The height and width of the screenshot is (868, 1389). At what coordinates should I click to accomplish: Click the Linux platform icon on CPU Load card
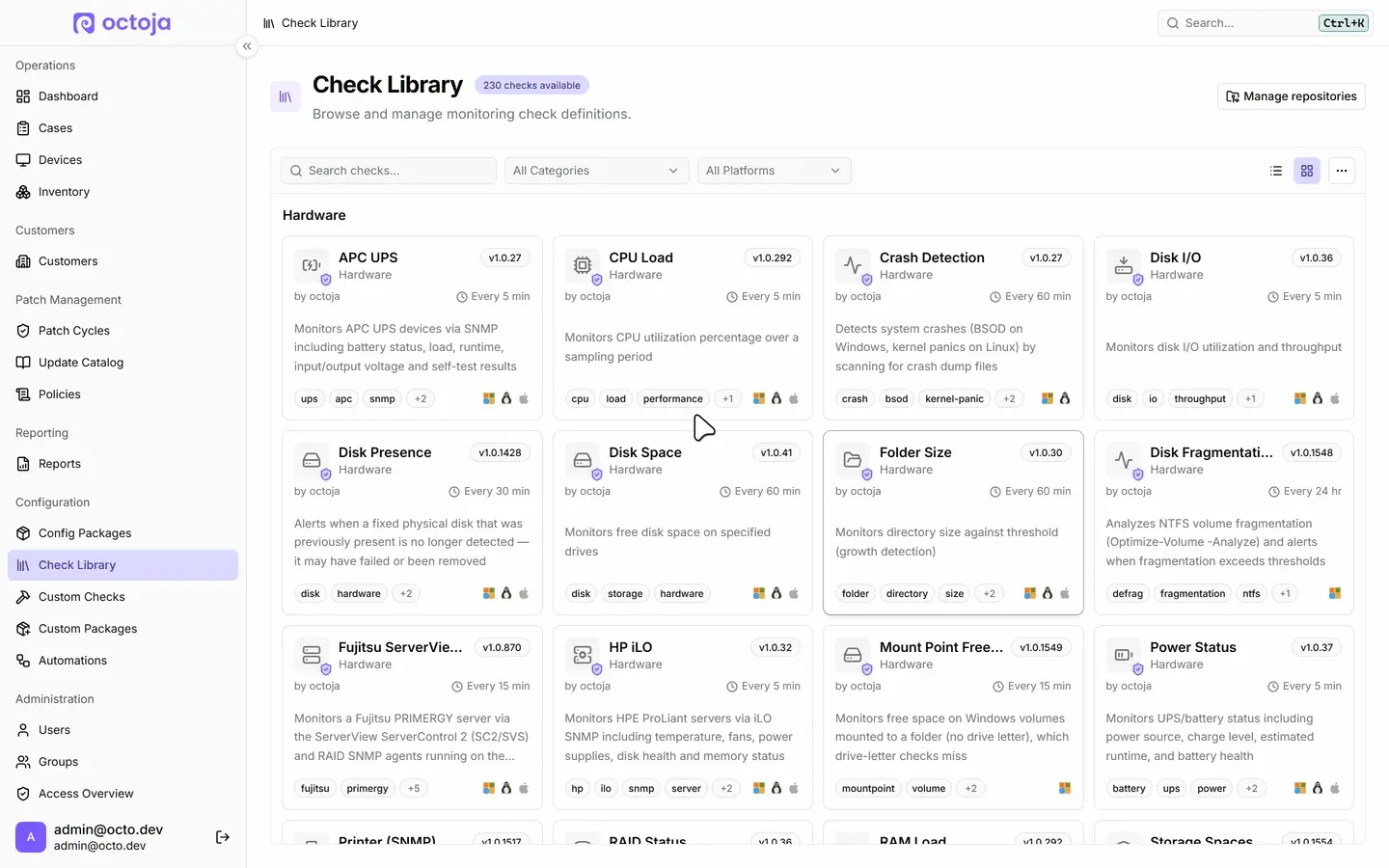pyautogui.click(x=776, y=398)
